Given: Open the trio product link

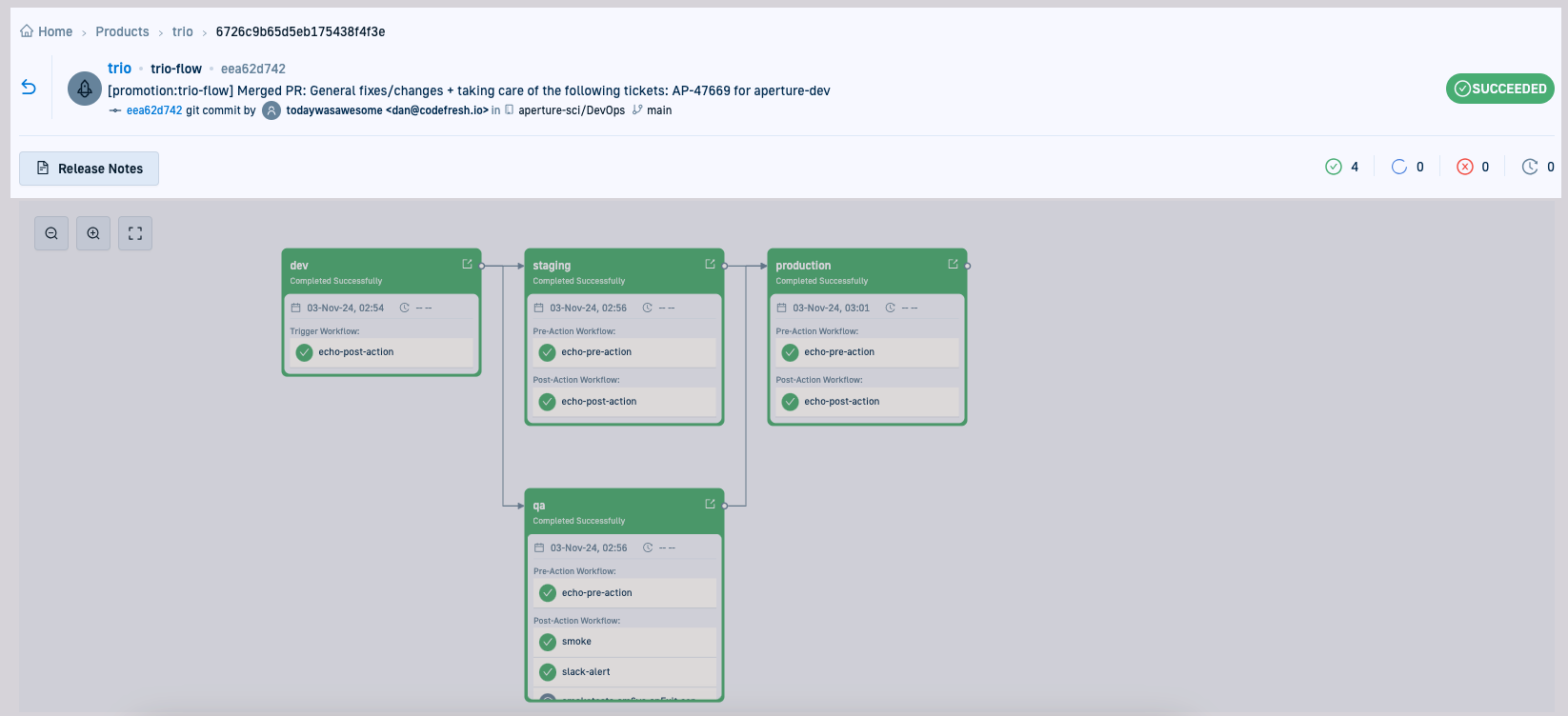Looking at the screenshot, I should [x=119, y=69].
